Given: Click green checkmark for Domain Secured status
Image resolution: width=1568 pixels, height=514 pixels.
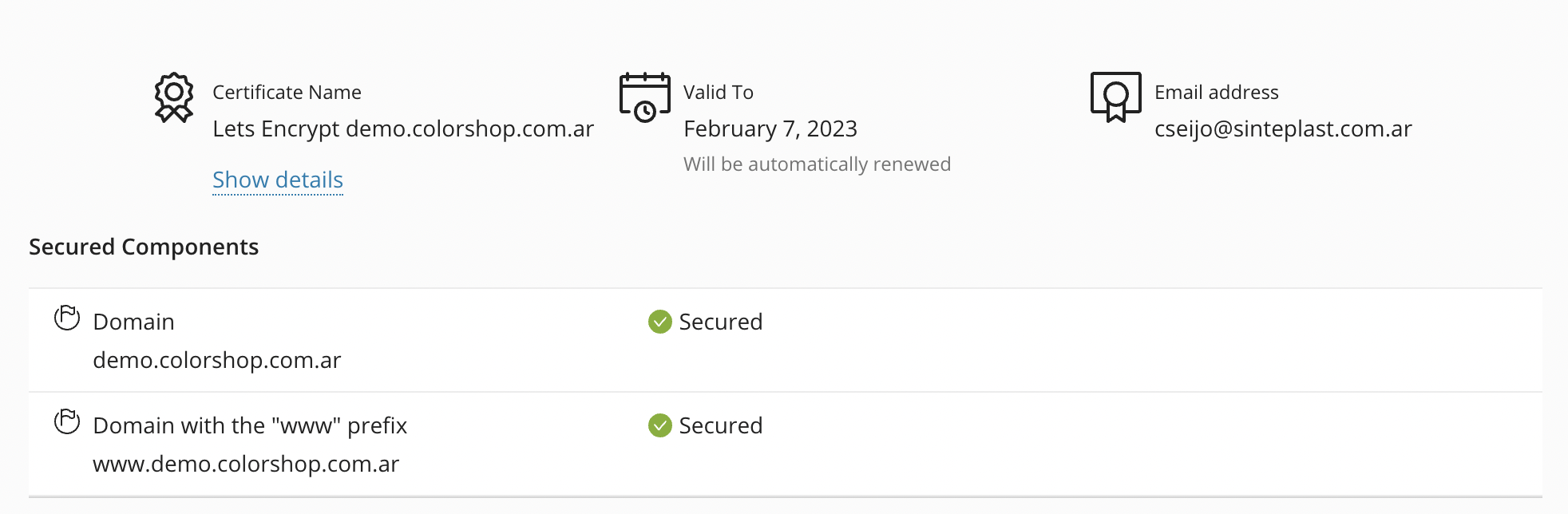Looking at the screenshot, I should tap(659, 322).
